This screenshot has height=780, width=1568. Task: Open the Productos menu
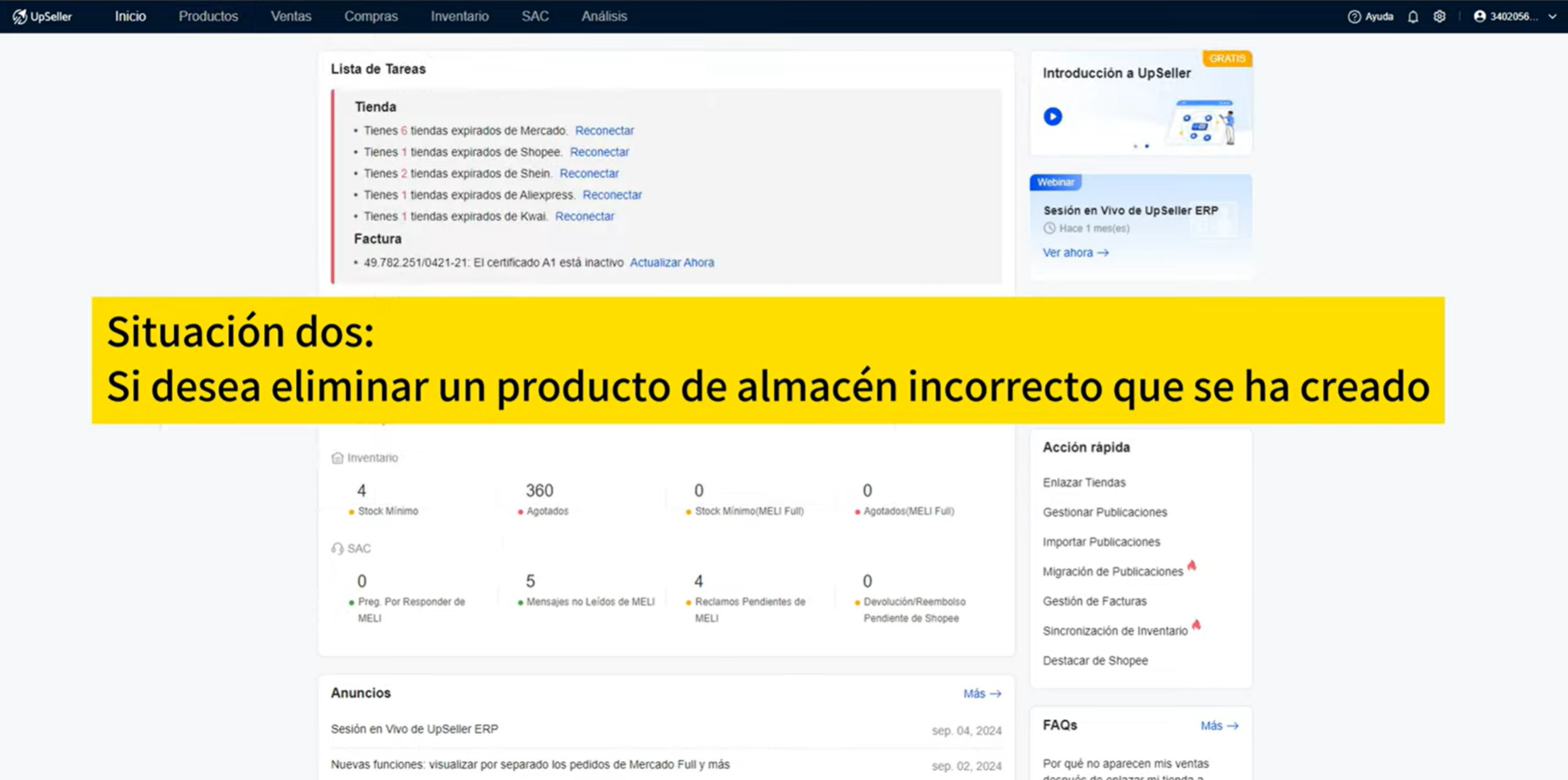tap(208, 16)
